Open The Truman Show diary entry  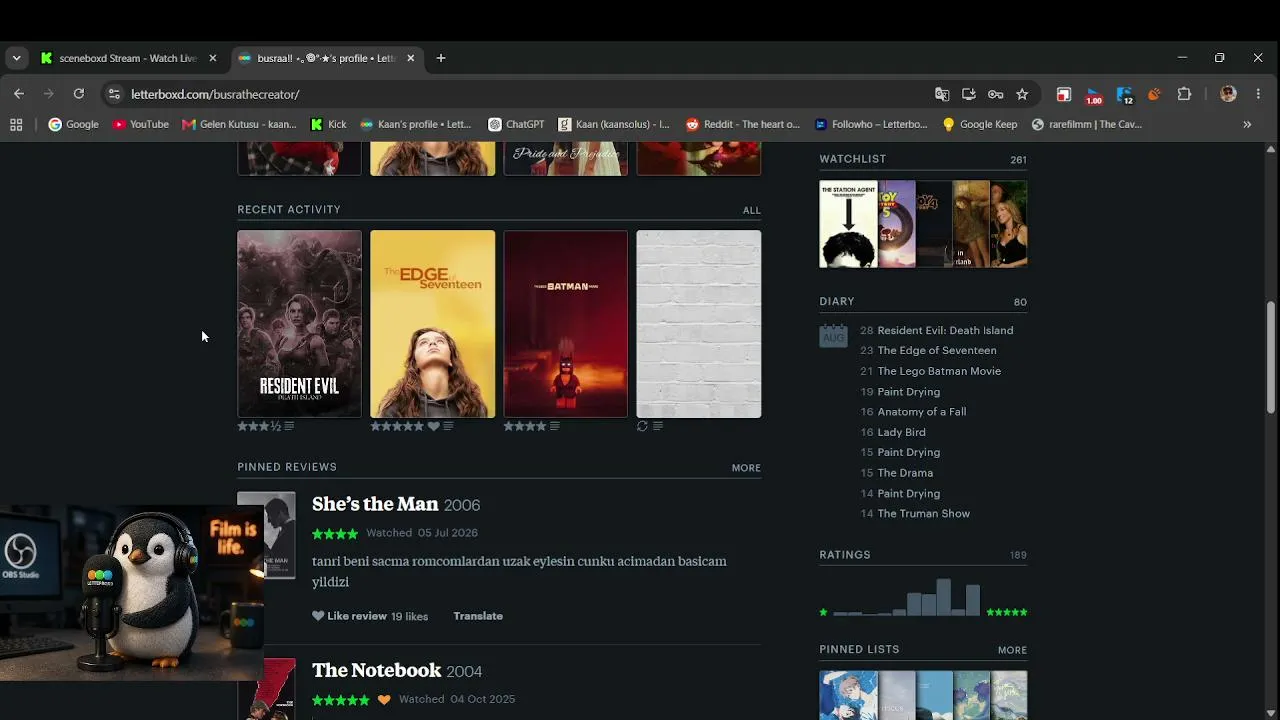tap(923, 514)
